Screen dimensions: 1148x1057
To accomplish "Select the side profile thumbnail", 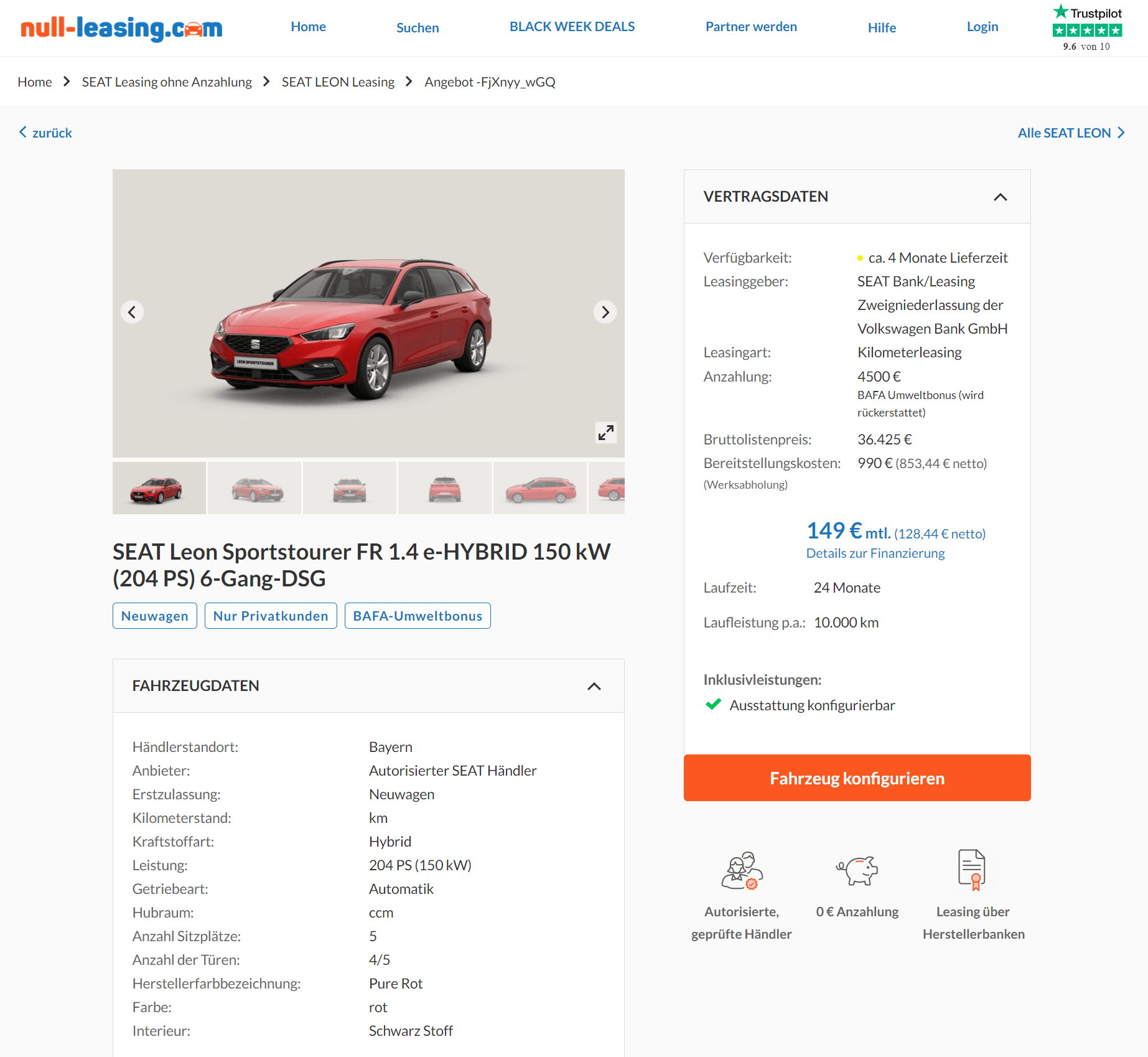I will click(540, 488).
